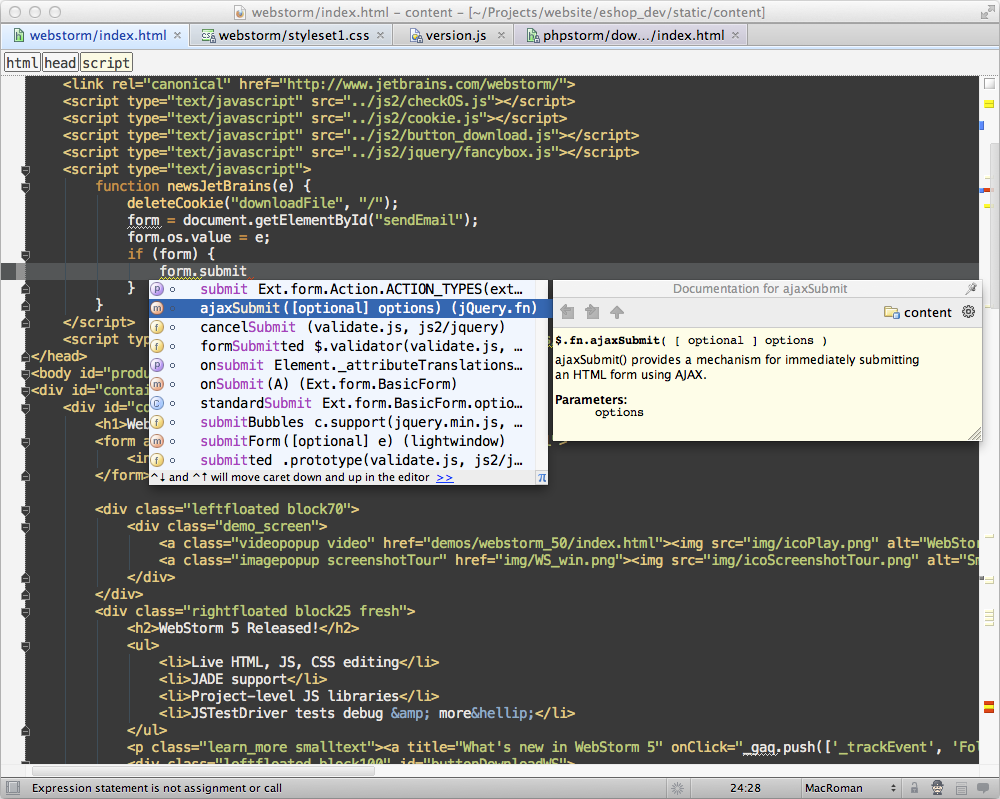Screen dimensions: 1000x799
Task: Collapse the script type="text/javascript" block fold marker
Action: [26, 170]
